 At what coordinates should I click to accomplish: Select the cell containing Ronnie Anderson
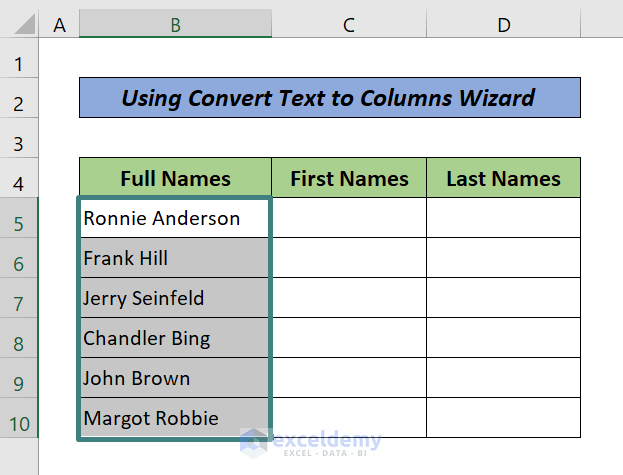coord(175,218)
